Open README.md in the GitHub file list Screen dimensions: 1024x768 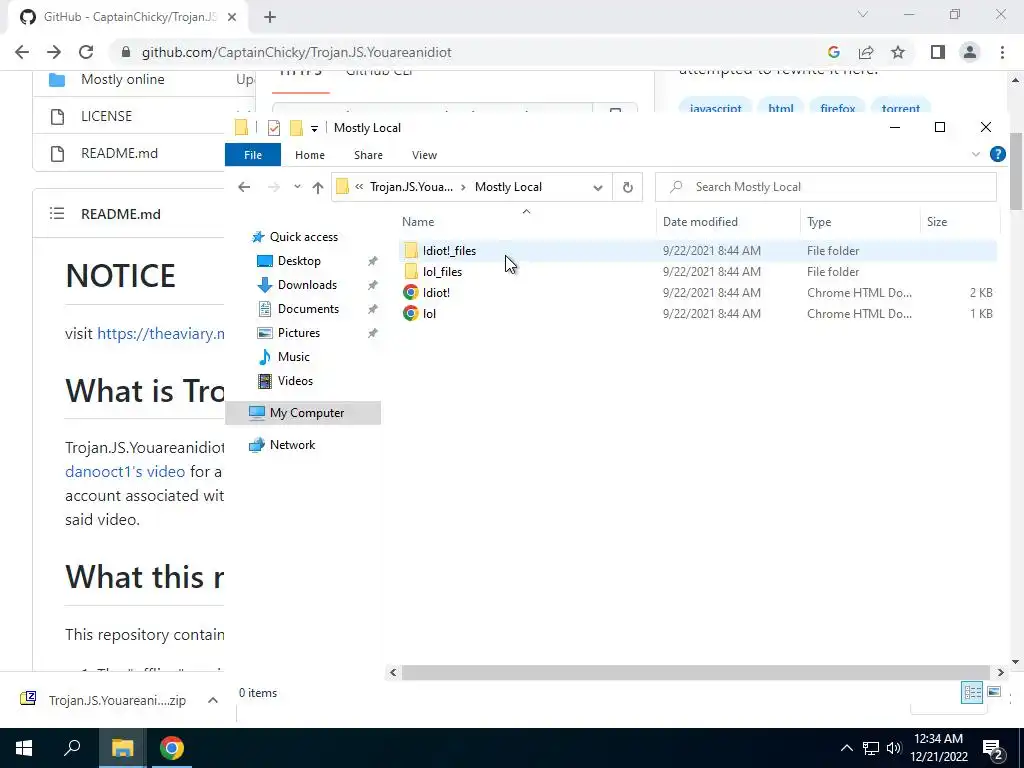click(120, 153)
